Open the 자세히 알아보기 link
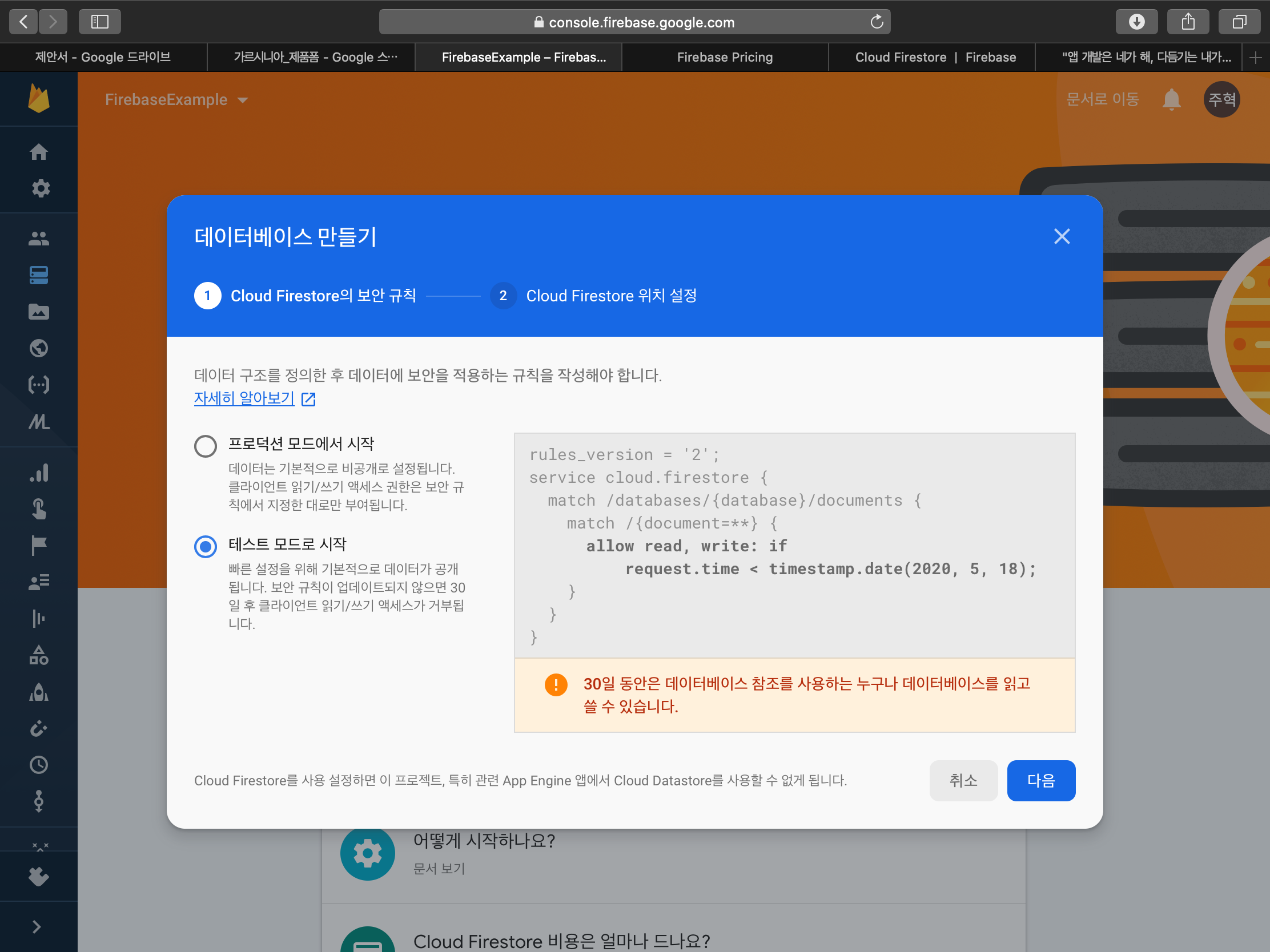 point(244,398)
